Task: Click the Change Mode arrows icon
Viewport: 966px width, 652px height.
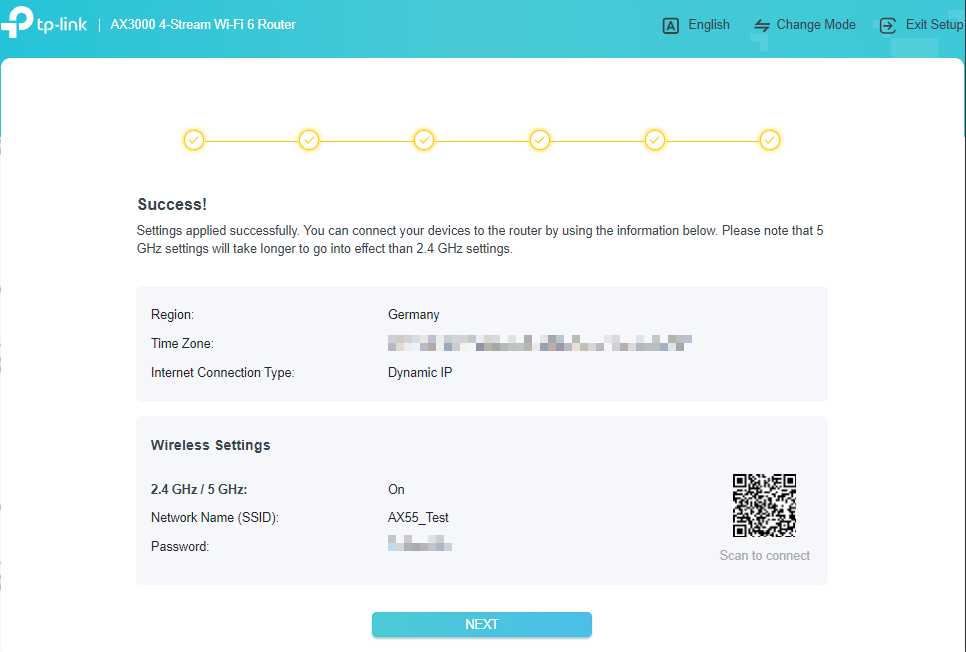Action: (760, 25)
